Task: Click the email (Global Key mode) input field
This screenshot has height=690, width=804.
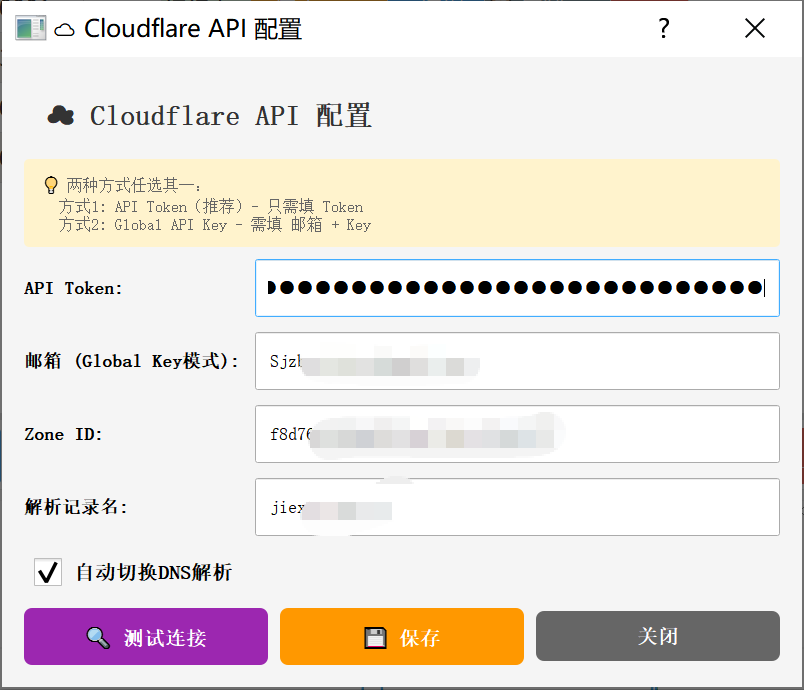Action: 517,361
